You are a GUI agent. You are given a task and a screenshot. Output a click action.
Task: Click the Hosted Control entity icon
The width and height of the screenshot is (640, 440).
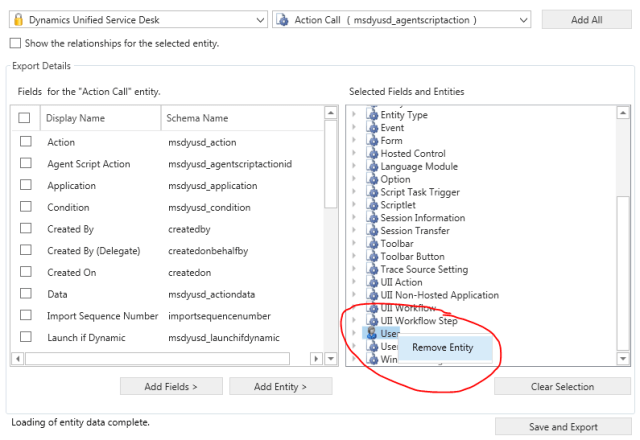[372, 153]
